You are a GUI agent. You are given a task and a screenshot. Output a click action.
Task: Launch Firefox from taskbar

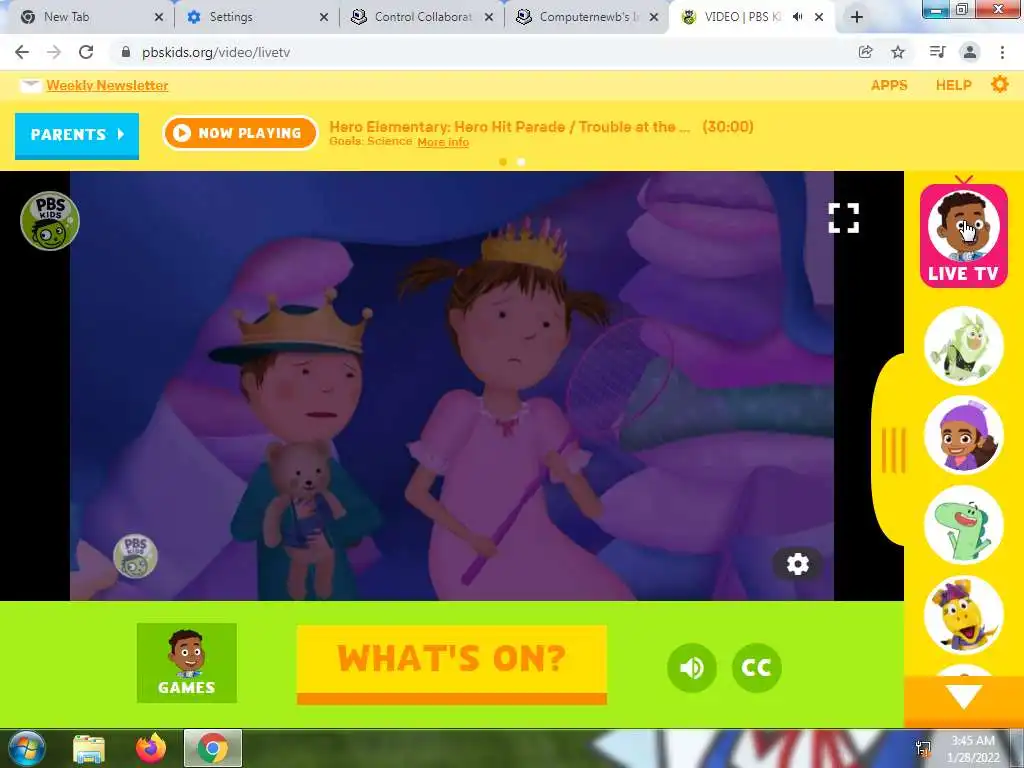pos(151,748)
